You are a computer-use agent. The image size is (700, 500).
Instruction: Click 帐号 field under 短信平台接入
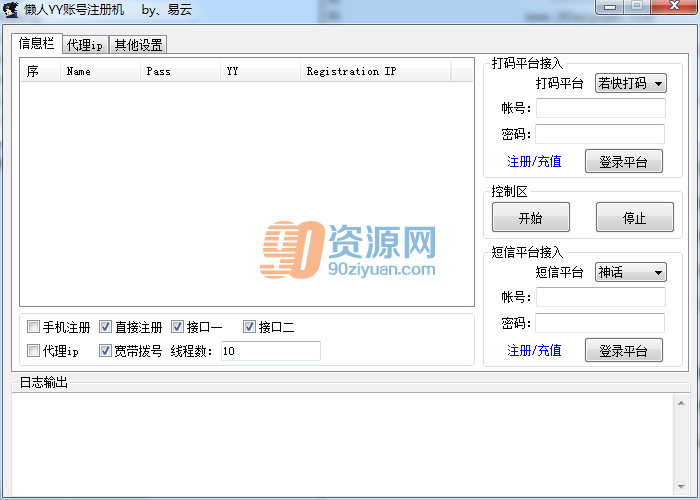point(600,297)
